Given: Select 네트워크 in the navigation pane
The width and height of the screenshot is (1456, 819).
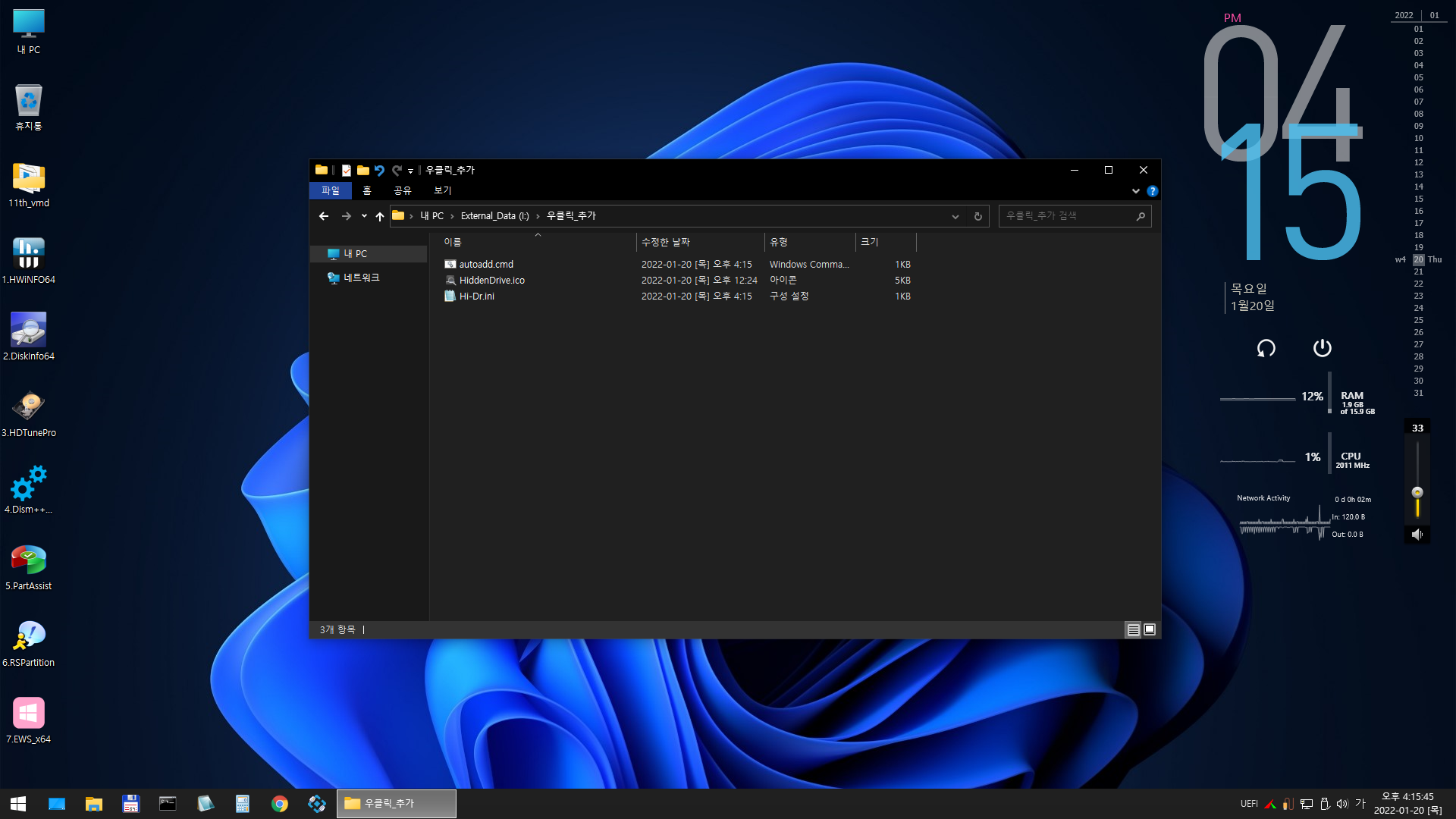Looking at the screenshot, I should click(369, 278).
